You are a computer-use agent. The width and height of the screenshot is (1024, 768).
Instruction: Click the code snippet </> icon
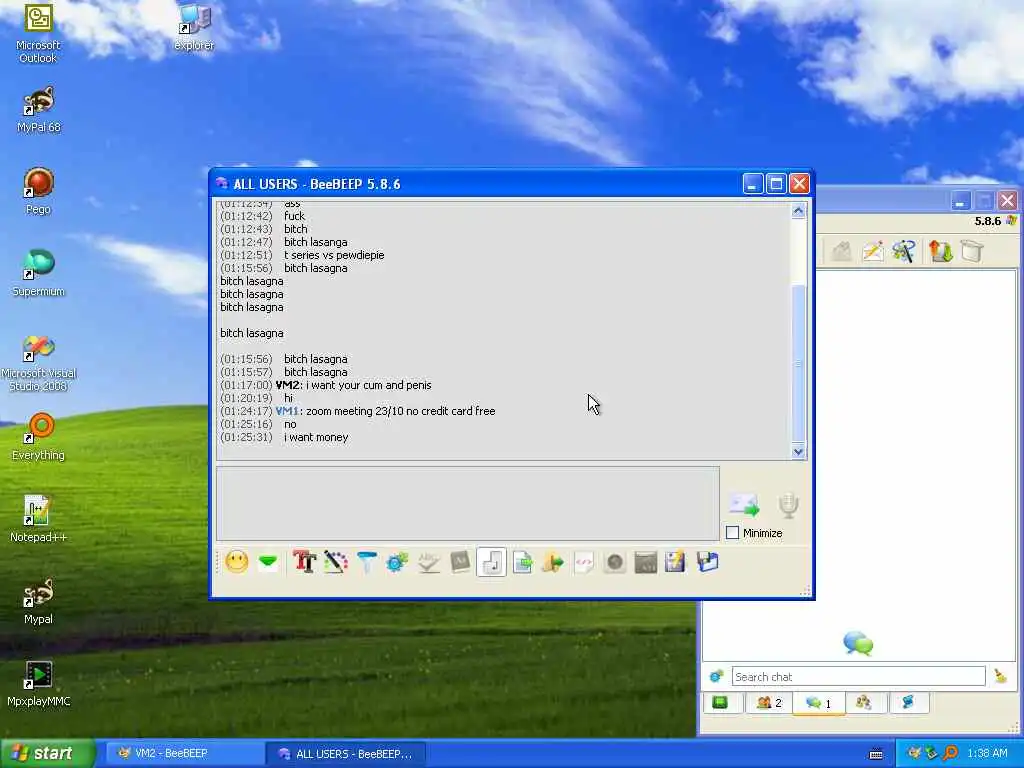tap(584, 562)
